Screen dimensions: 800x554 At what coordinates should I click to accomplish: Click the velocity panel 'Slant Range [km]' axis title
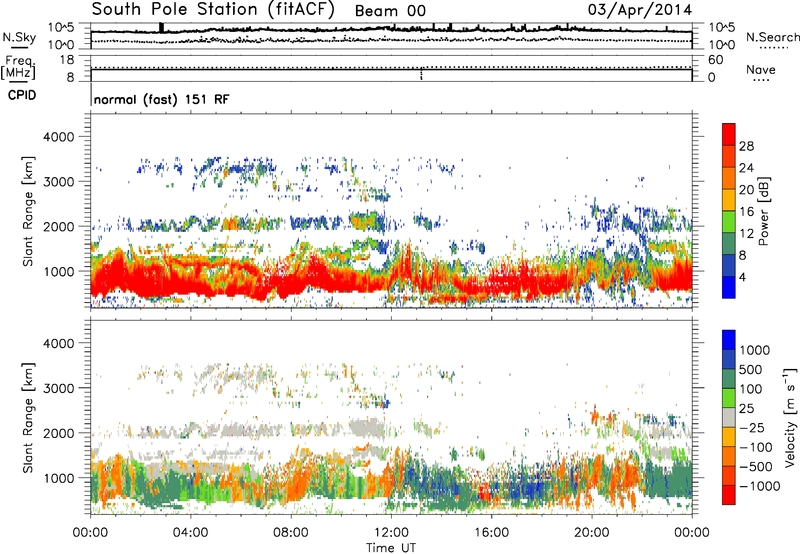(28, 418)
